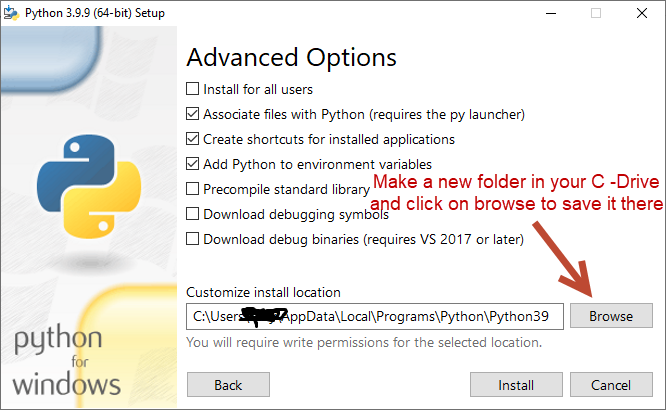Viewport: 666px width, 410px height.
Task: Cancel the Python setup
Action: point(610,385)
